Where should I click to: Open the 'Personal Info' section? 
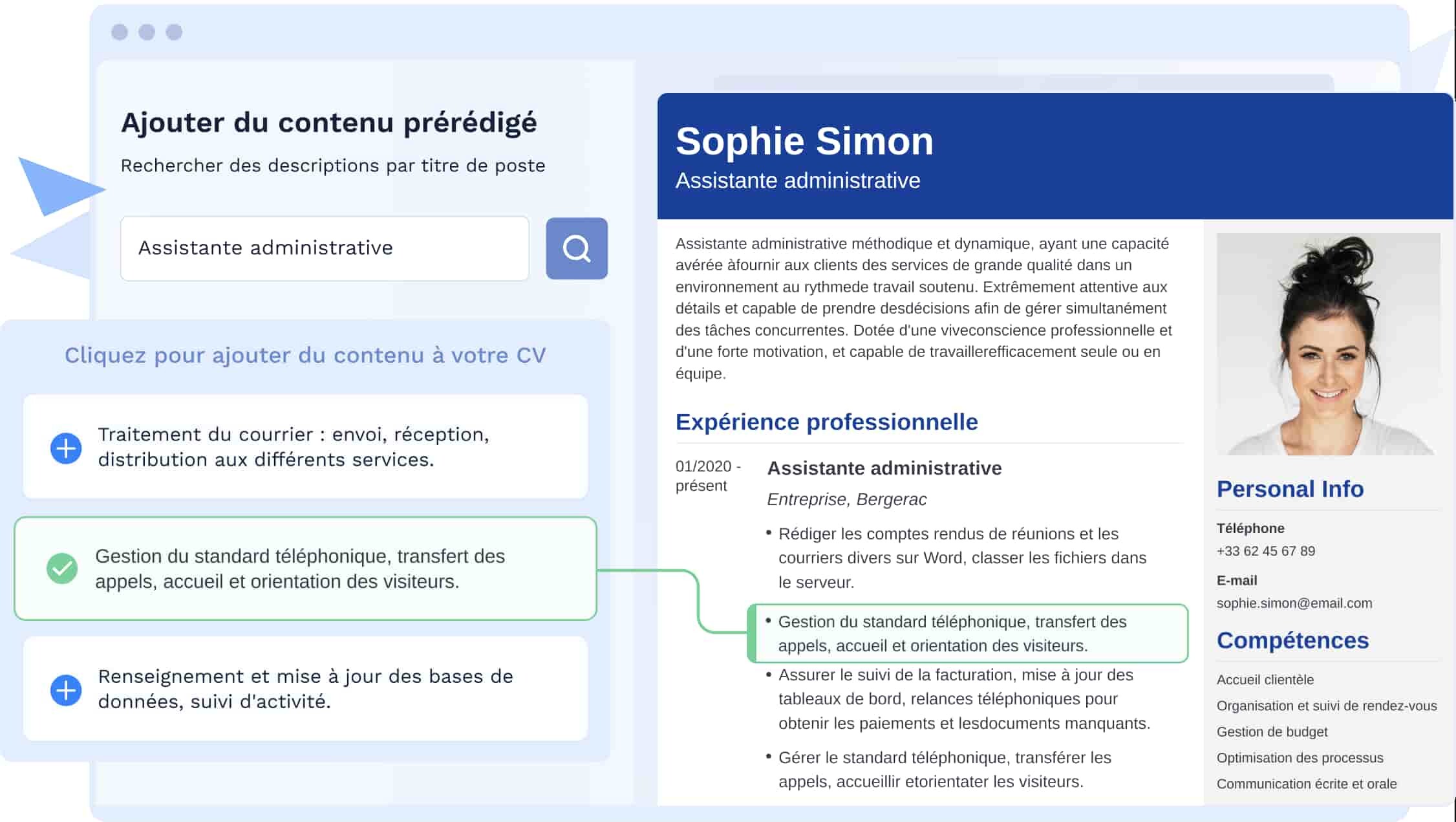[1290, 489]
